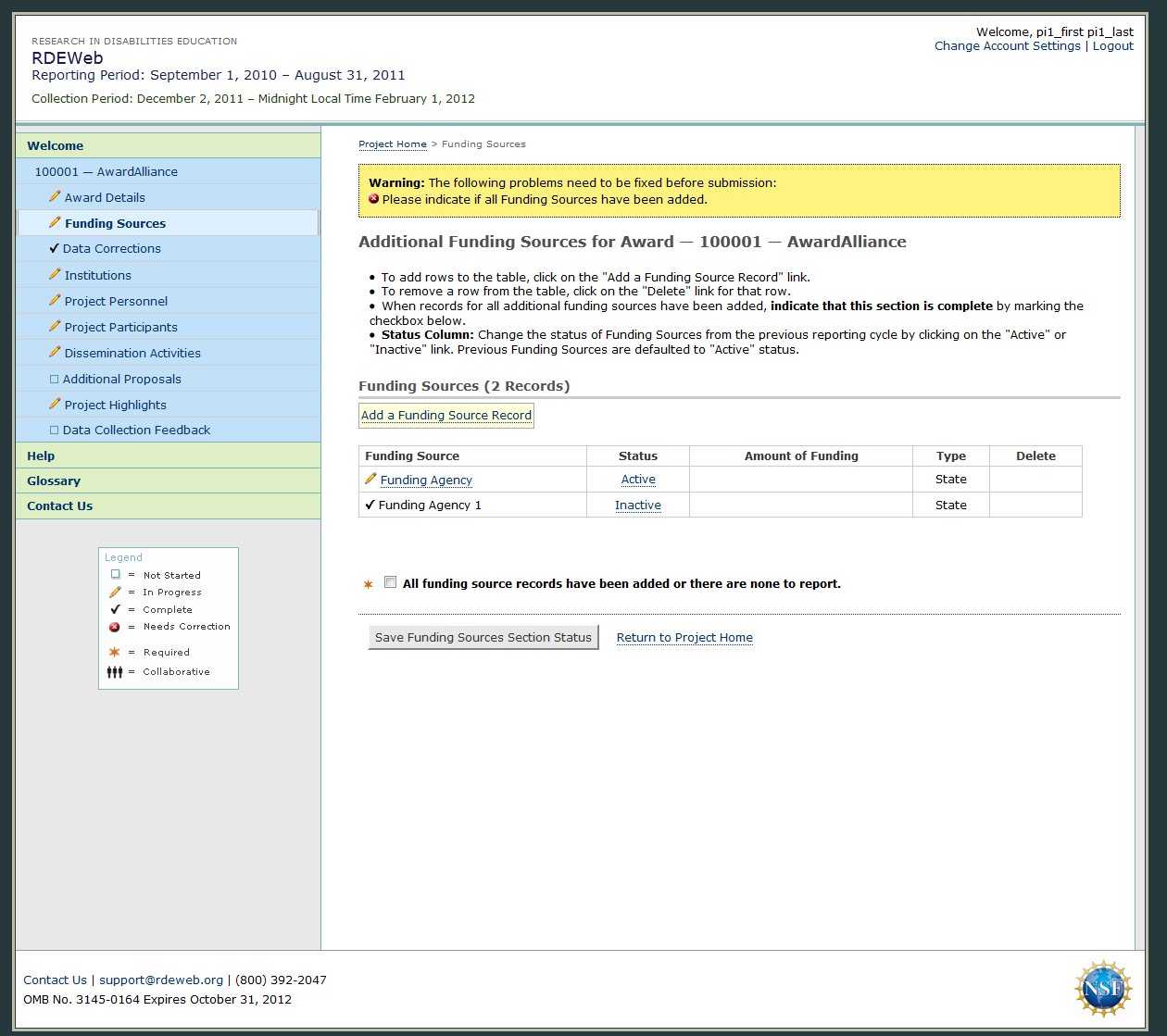Click the red error icon in warning box
This screenshot has height=1036, width=1167.
click(x=374, y=199)
